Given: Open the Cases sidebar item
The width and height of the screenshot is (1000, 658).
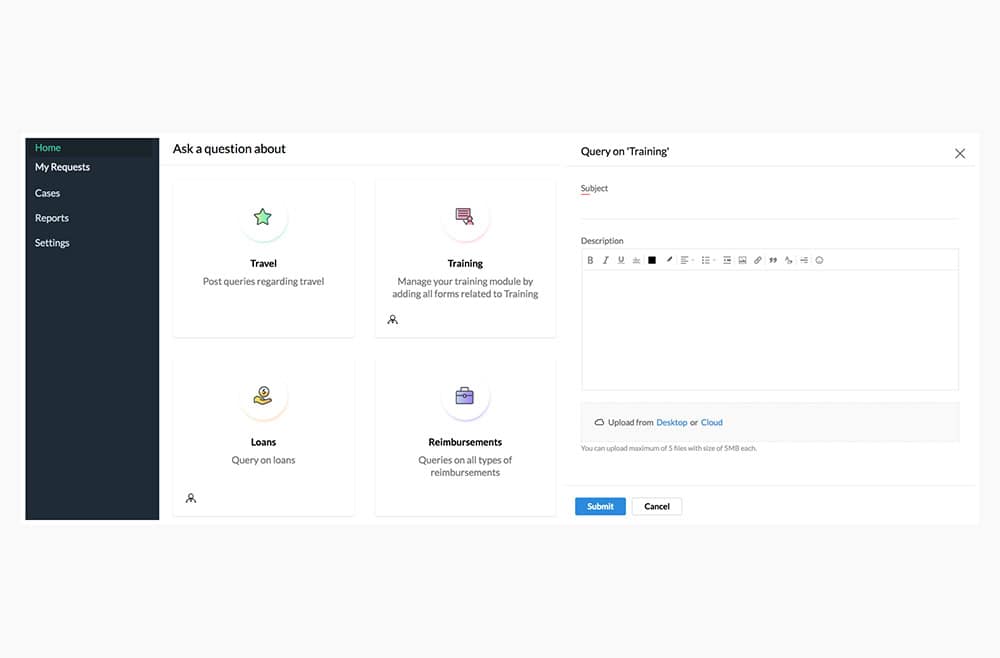Looking at the screenshot, I should click(47, 193).
